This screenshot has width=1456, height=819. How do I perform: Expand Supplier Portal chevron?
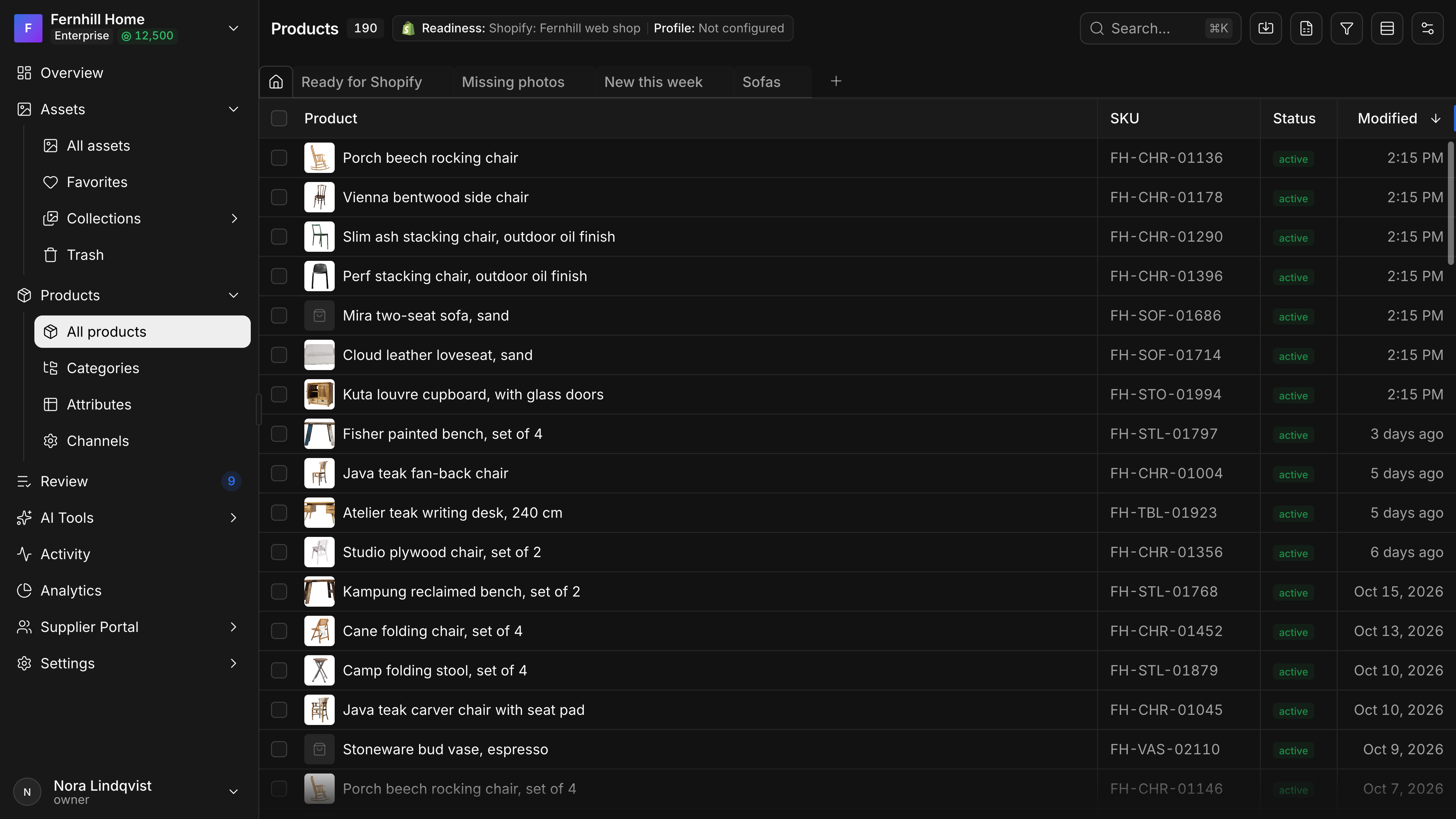pyautogui.click(x=234, y=627)
